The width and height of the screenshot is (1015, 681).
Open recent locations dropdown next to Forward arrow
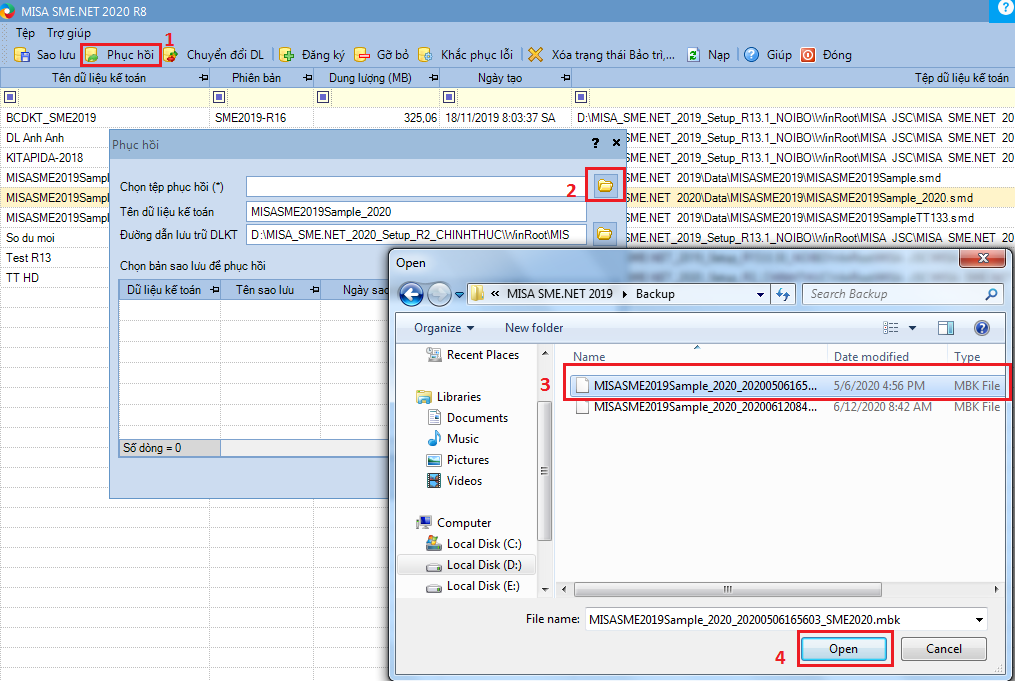(x=460, y=295)
